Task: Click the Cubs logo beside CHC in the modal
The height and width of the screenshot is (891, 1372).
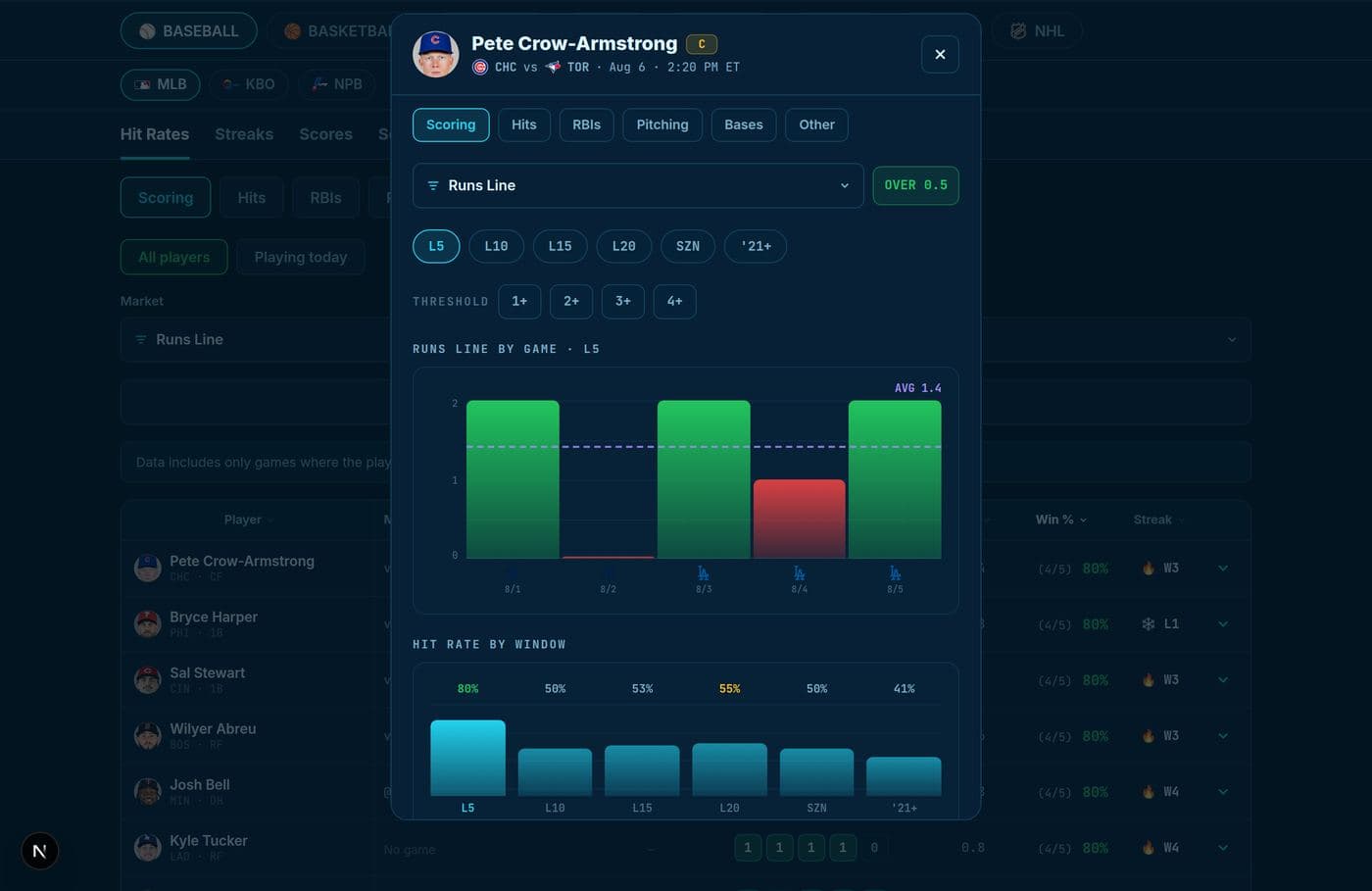Action: 480,68
